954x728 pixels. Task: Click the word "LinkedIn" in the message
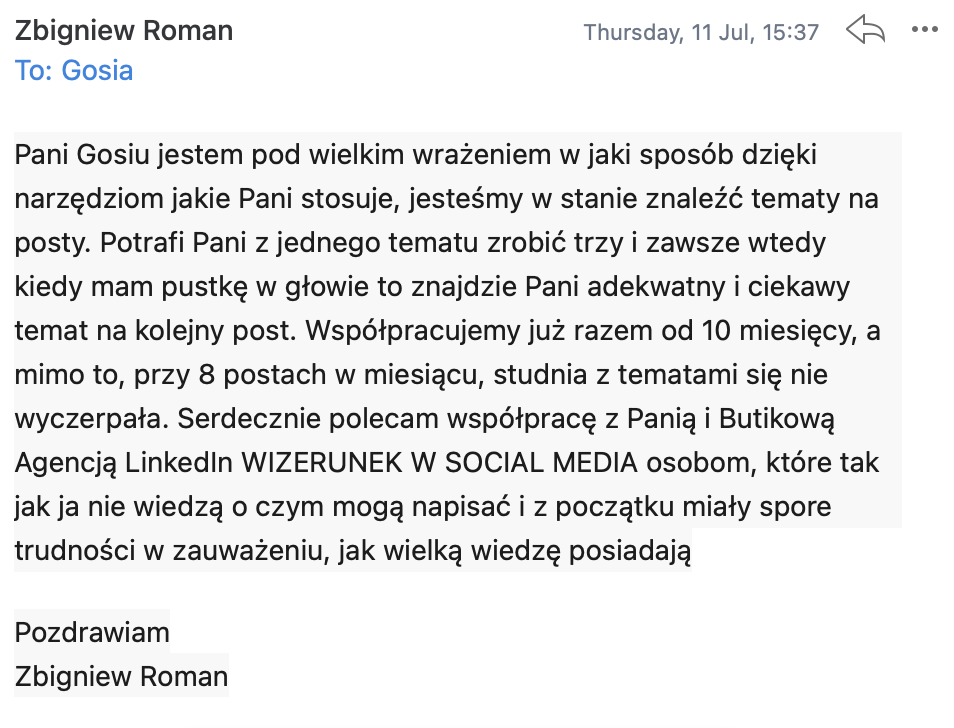click(186, 464)
